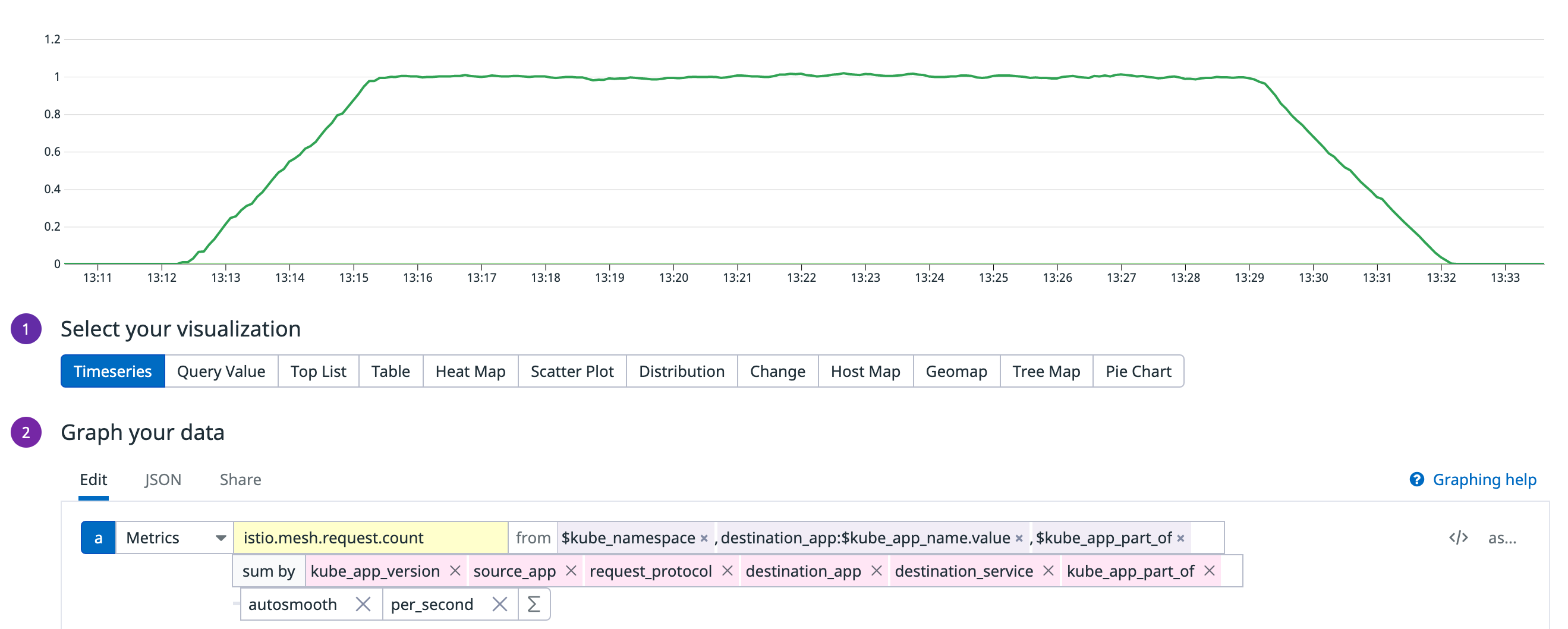1568x629 pixels.
Task: Remove kube_app_version from the sum by group
Action: point(455,571)
